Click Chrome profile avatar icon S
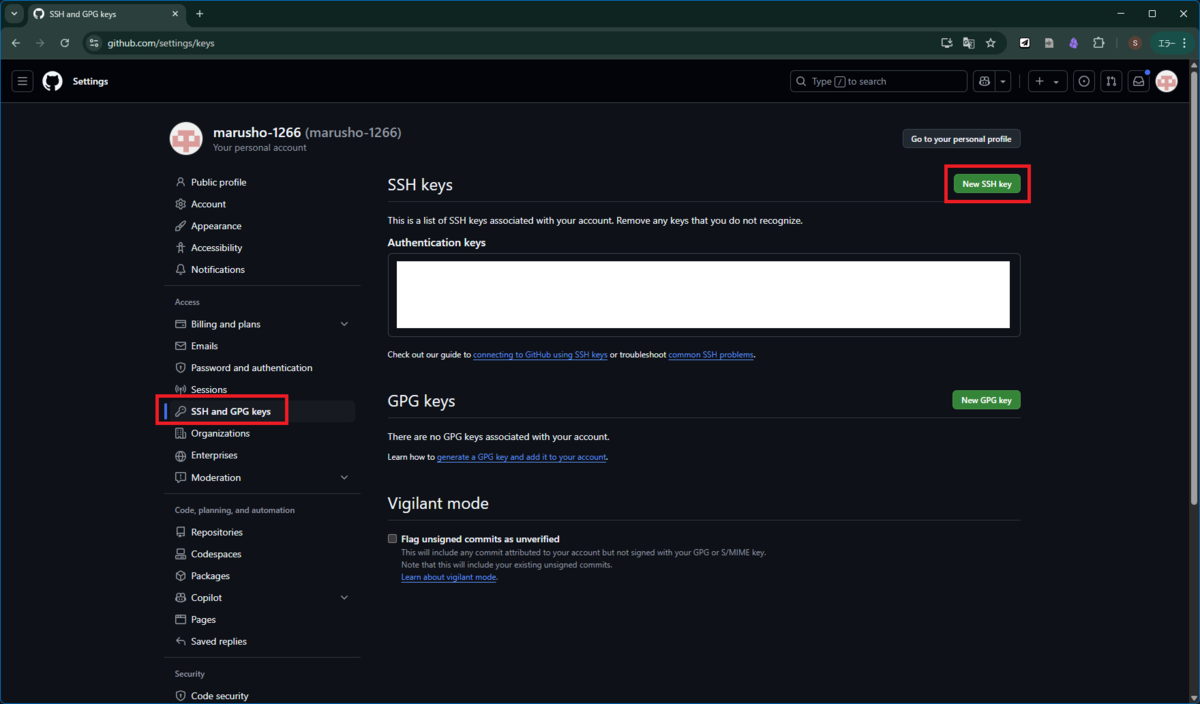 1135,43
